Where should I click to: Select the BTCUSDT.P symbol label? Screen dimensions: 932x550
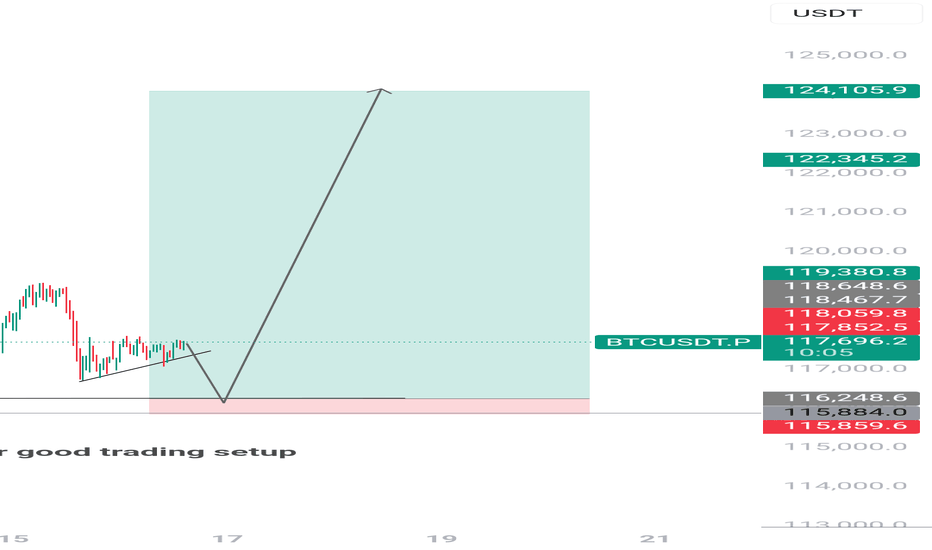pyautogui.click(x=678, y=342)
